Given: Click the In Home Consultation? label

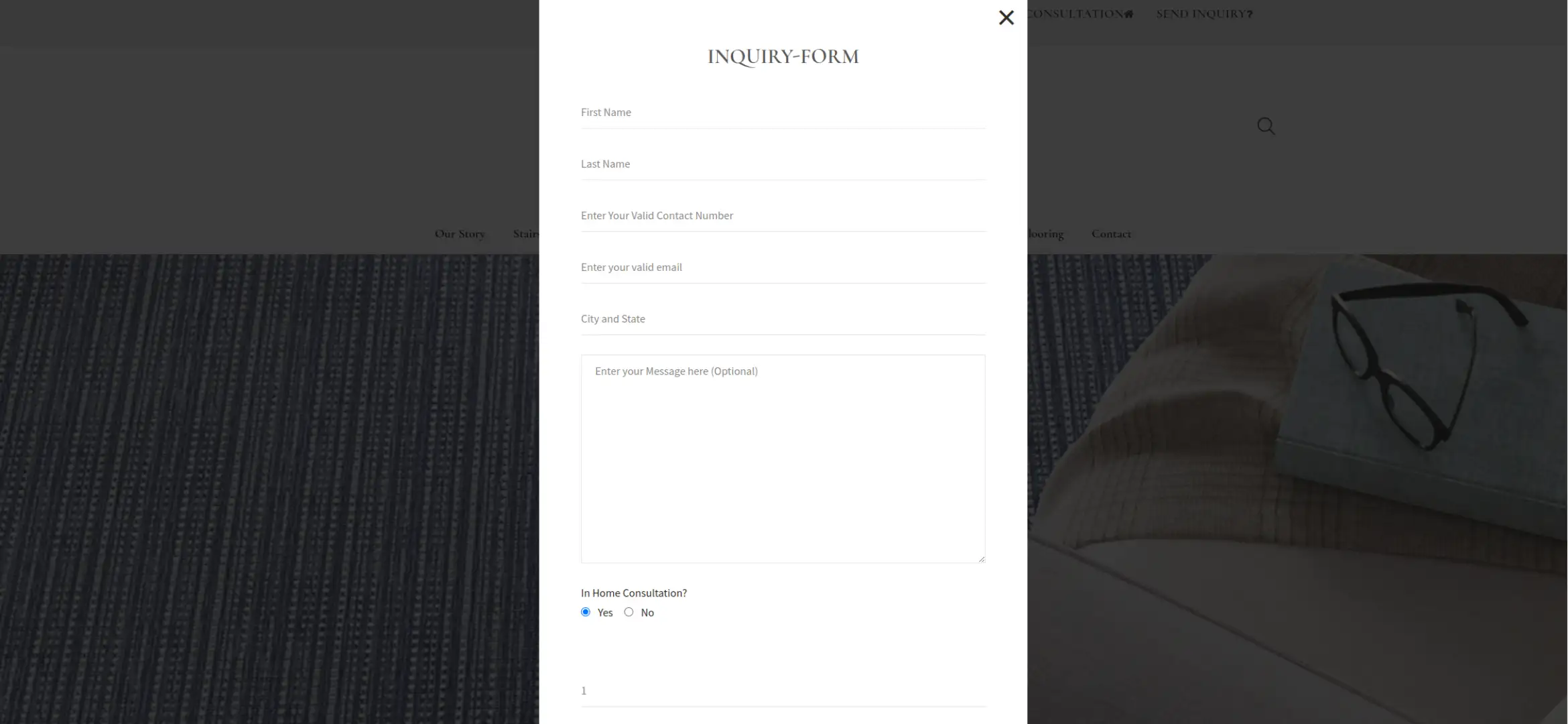Looking at the screenshot, I should (634, 593).
